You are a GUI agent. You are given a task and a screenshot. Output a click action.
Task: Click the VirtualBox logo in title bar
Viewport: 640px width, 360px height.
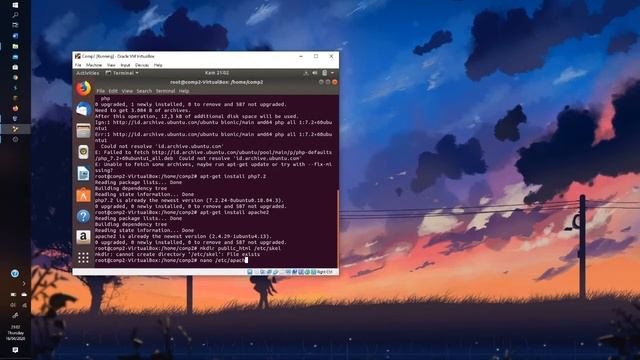pos(78,56)
